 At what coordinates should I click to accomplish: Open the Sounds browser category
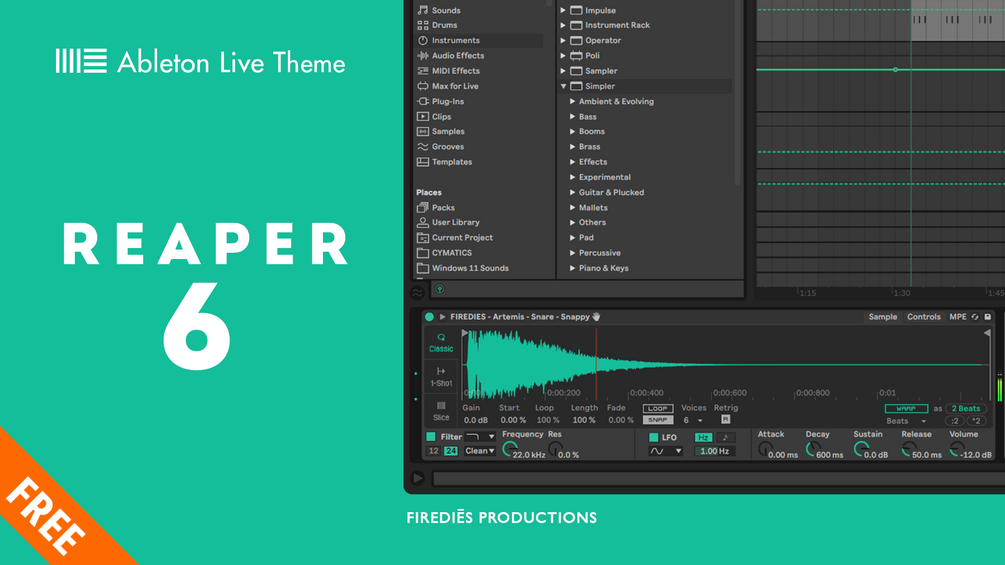[440, 10]
